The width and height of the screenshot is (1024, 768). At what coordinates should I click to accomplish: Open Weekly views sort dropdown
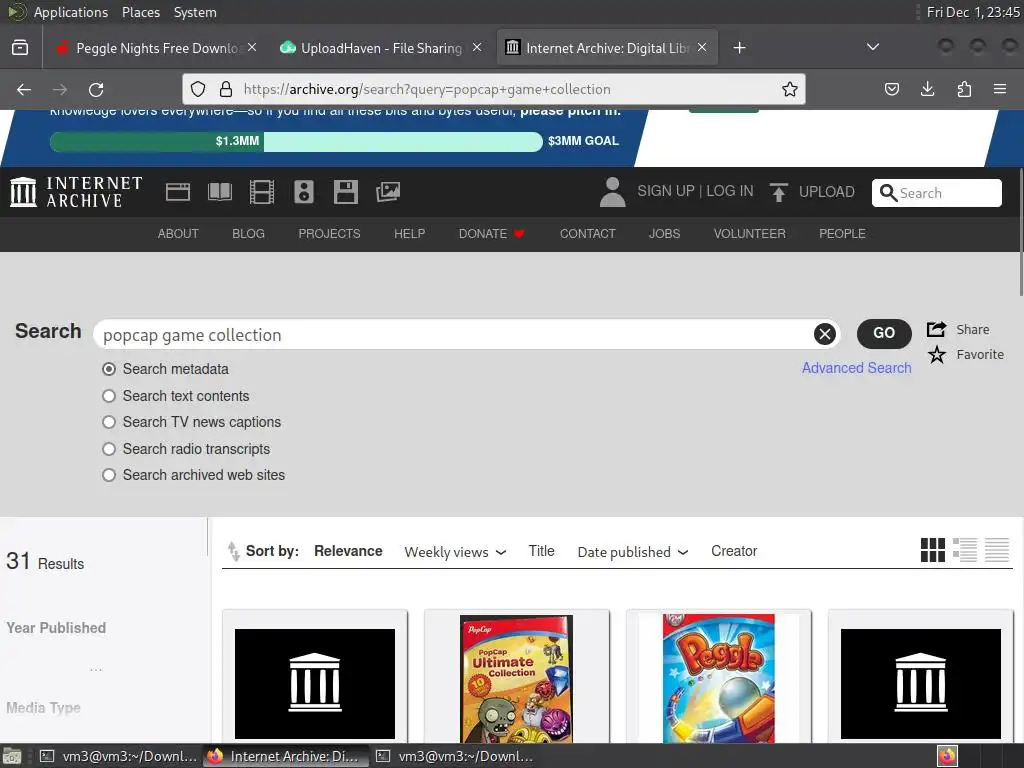(455, 552)
